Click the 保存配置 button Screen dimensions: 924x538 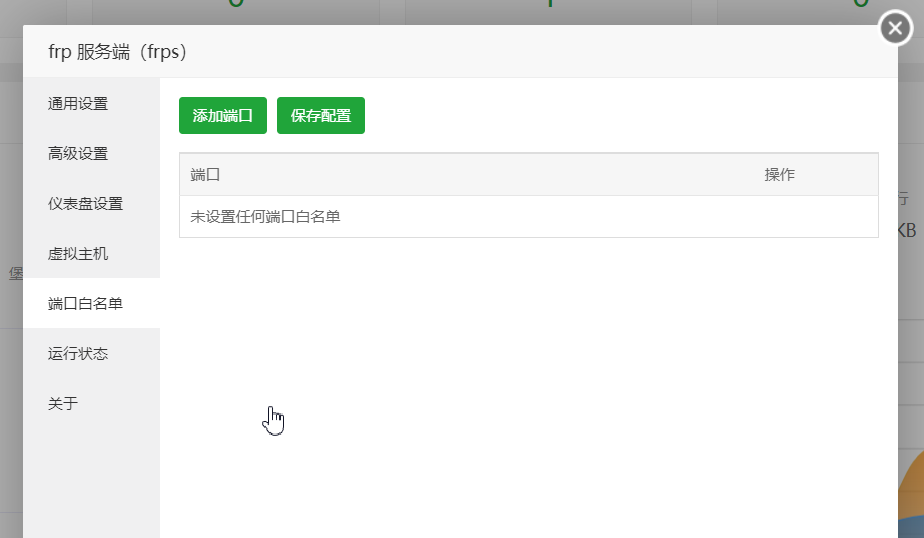pyautogui.click(x=321, y=115)
